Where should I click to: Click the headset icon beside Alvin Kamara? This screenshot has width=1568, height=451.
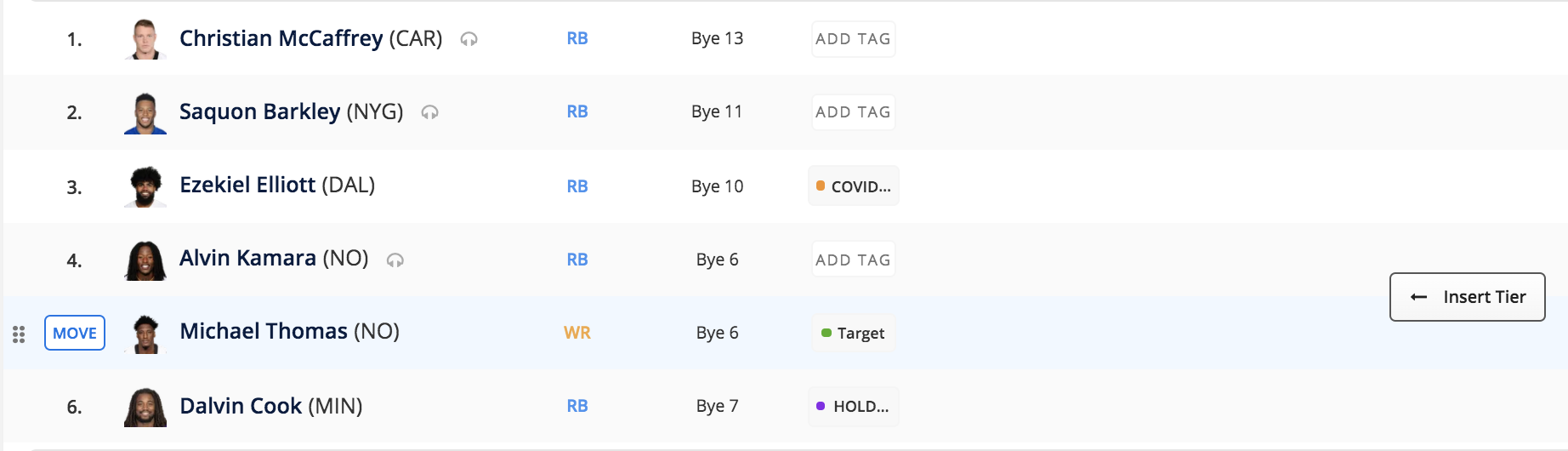point(395,260)
